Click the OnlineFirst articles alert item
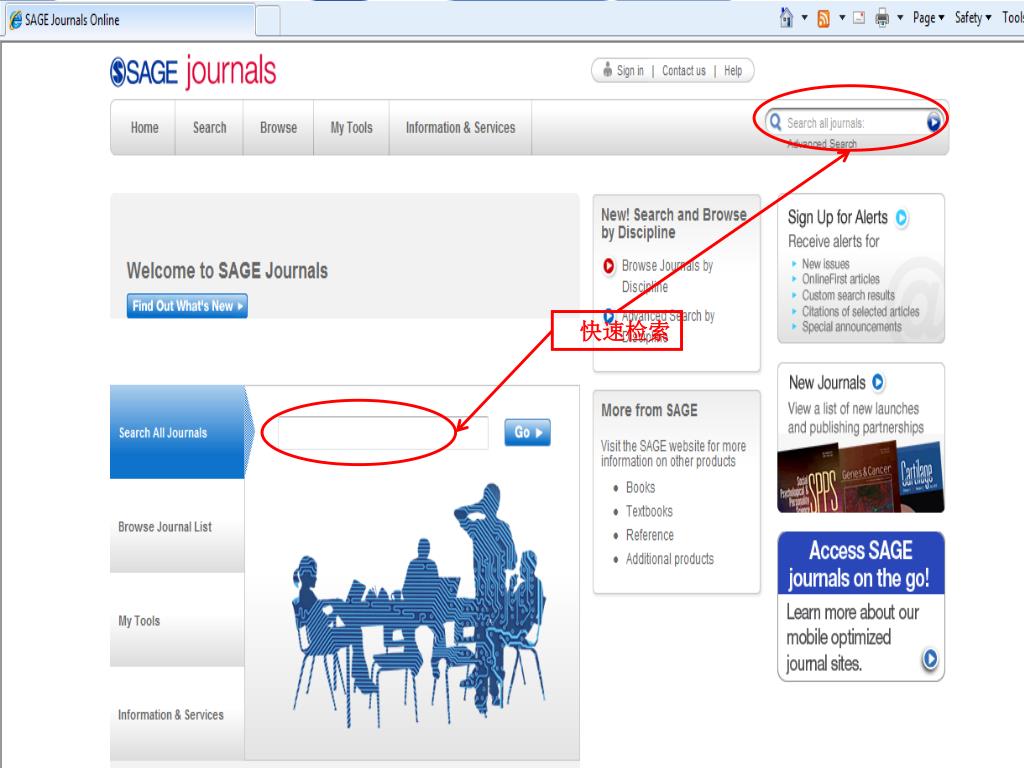This screenshot has height=768, width=1024. [840, 279]
